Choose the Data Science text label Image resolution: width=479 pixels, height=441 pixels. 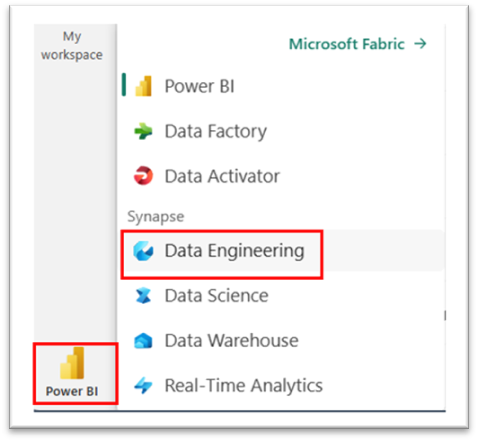pyautogui.click(x=216, y=296)
